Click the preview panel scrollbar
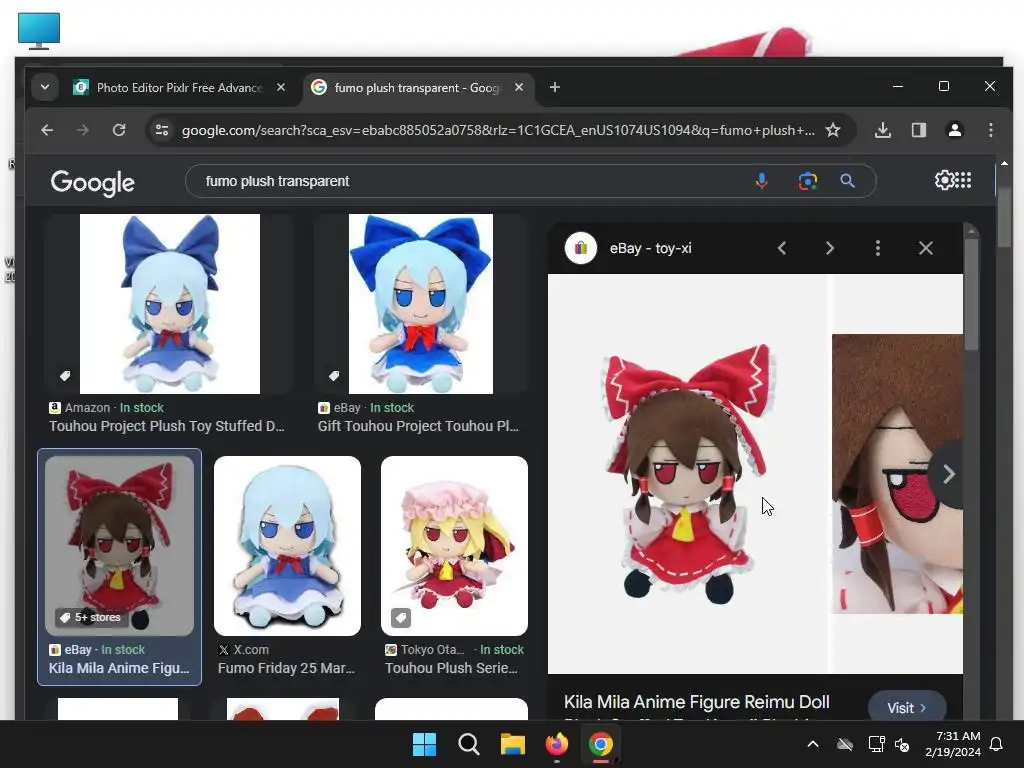The image size is (1024, 768). tap(972, 294)
